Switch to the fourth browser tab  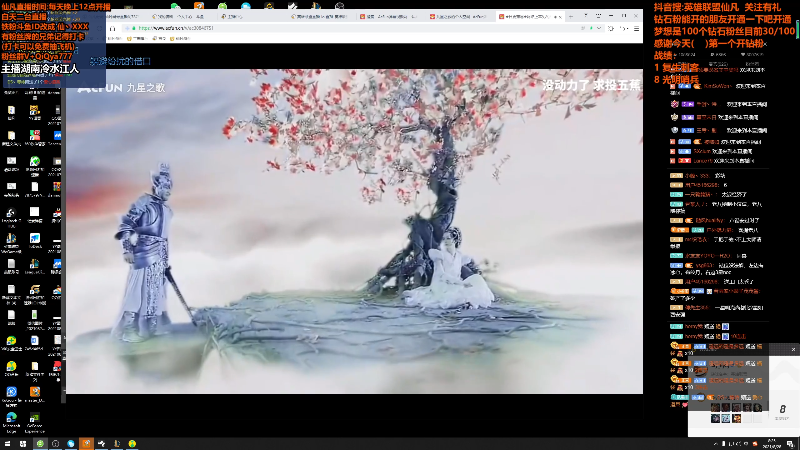[x=319, y=16]
